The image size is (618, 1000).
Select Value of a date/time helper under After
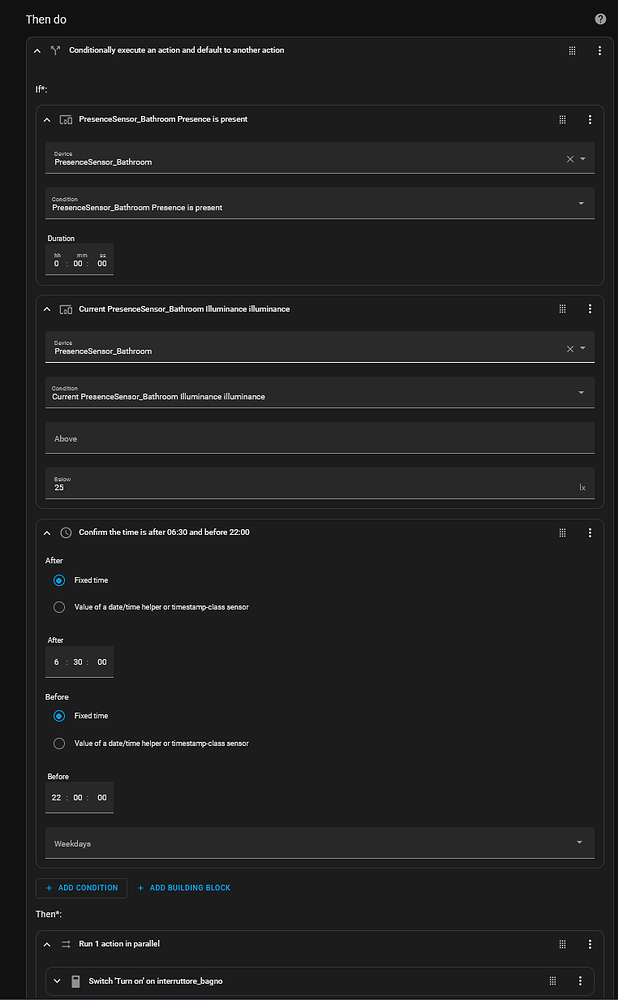[59, 607]
